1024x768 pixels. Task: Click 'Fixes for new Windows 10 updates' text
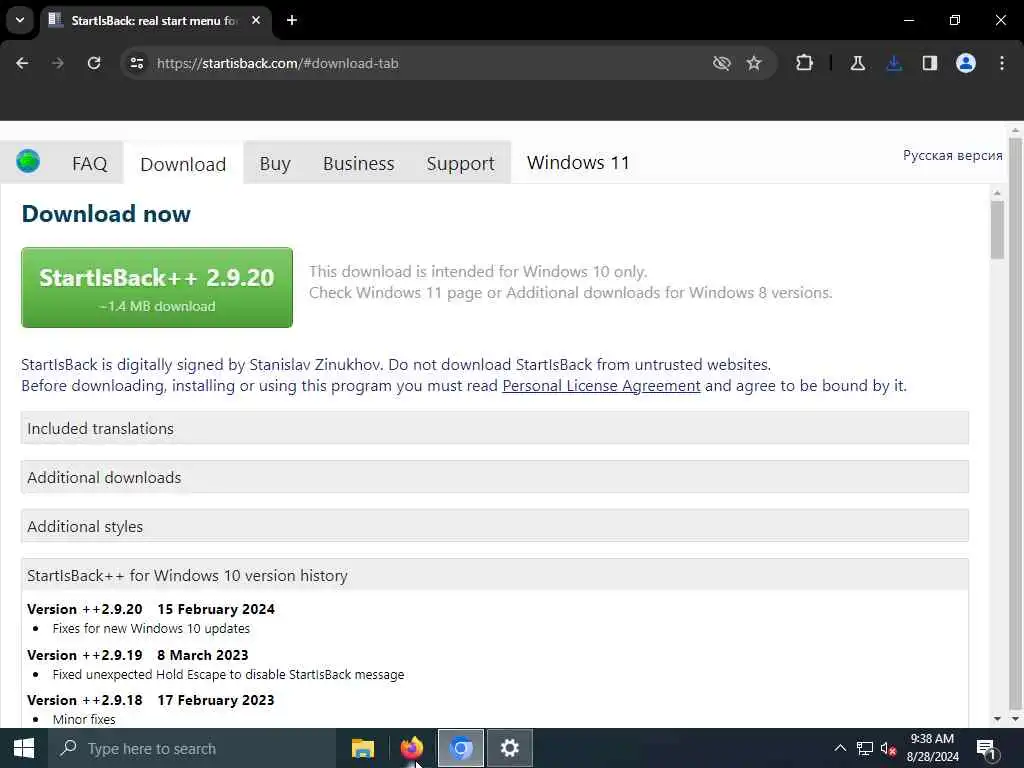point(151,628)
